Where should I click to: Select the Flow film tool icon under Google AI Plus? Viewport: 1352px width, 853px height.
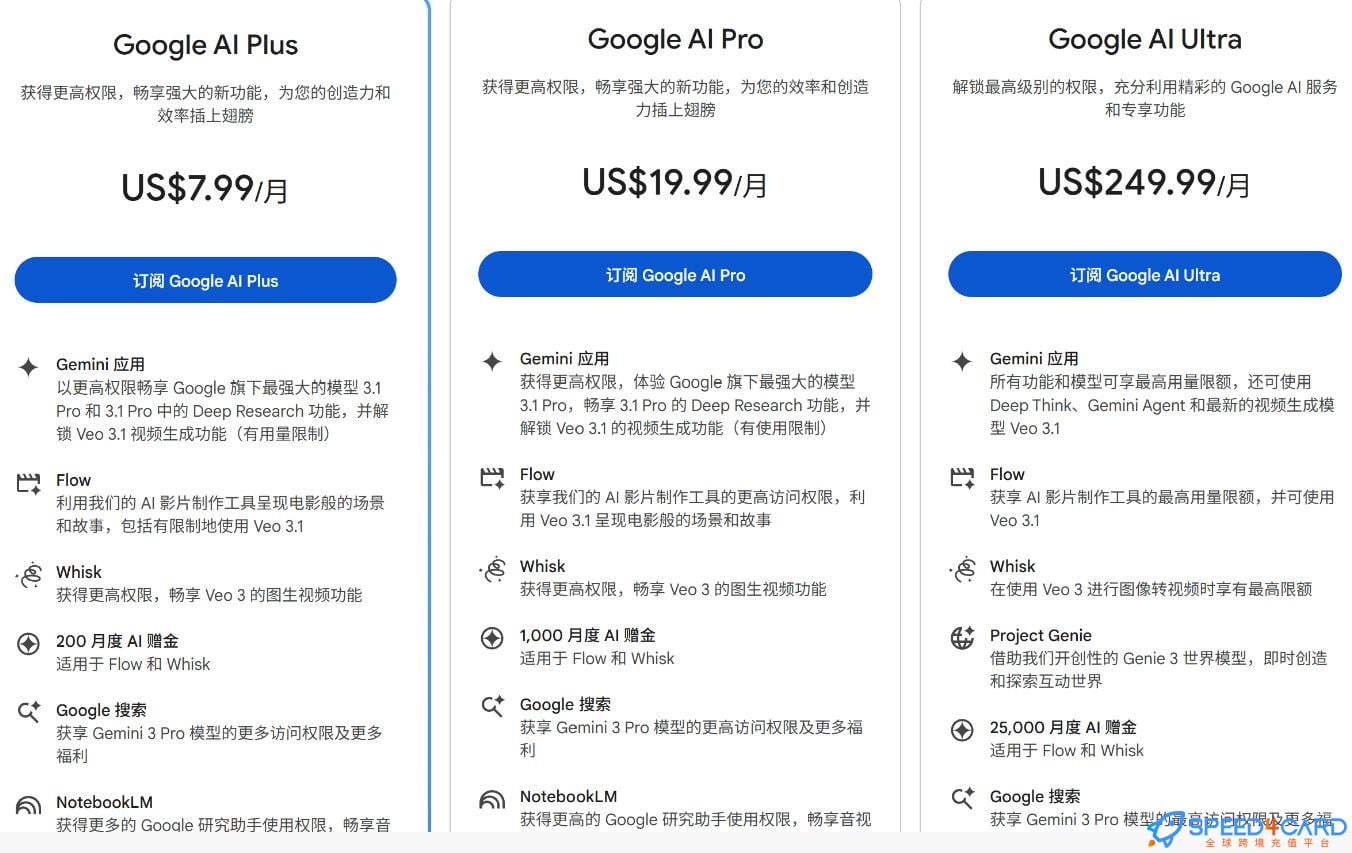coord(29,483)
